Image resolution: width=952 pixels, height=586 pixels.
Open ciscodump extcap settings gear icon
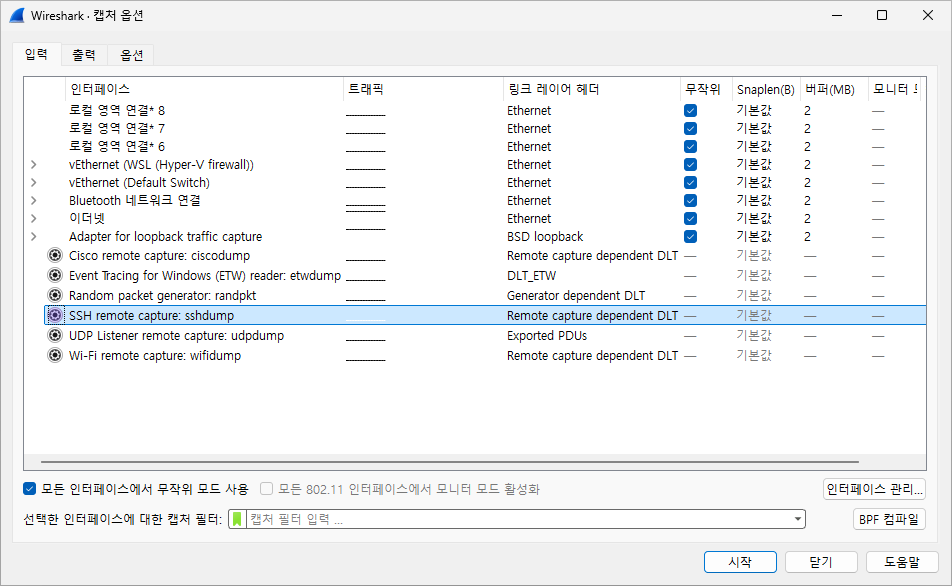tap(55, 255)
